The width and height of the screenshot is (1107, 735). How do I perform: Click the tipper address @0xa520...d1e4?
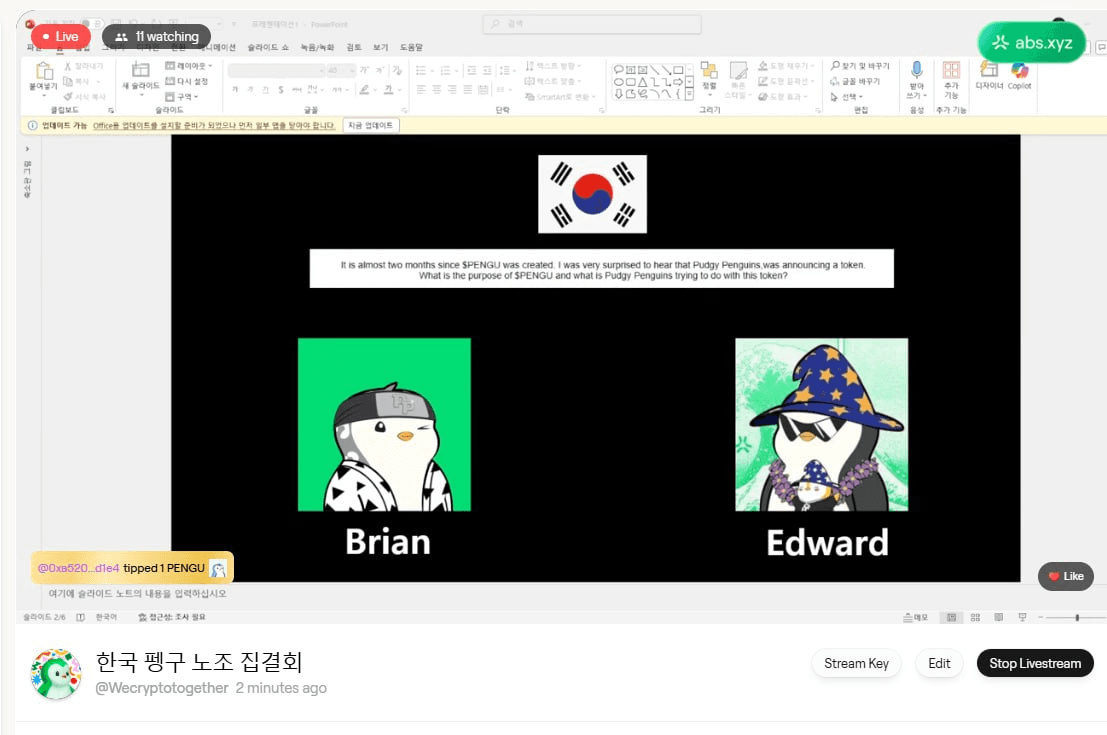point(78,568)
